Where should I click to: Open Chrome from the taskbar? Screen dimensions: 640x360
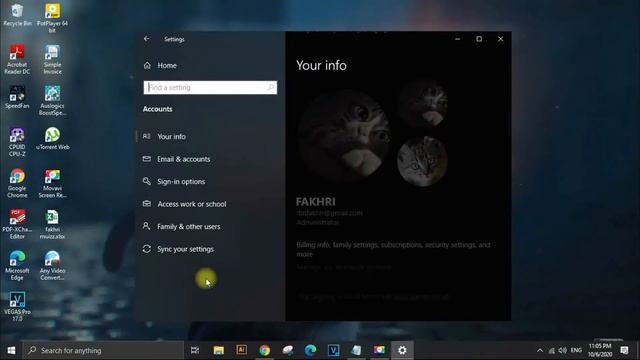[x=264, y=350]
